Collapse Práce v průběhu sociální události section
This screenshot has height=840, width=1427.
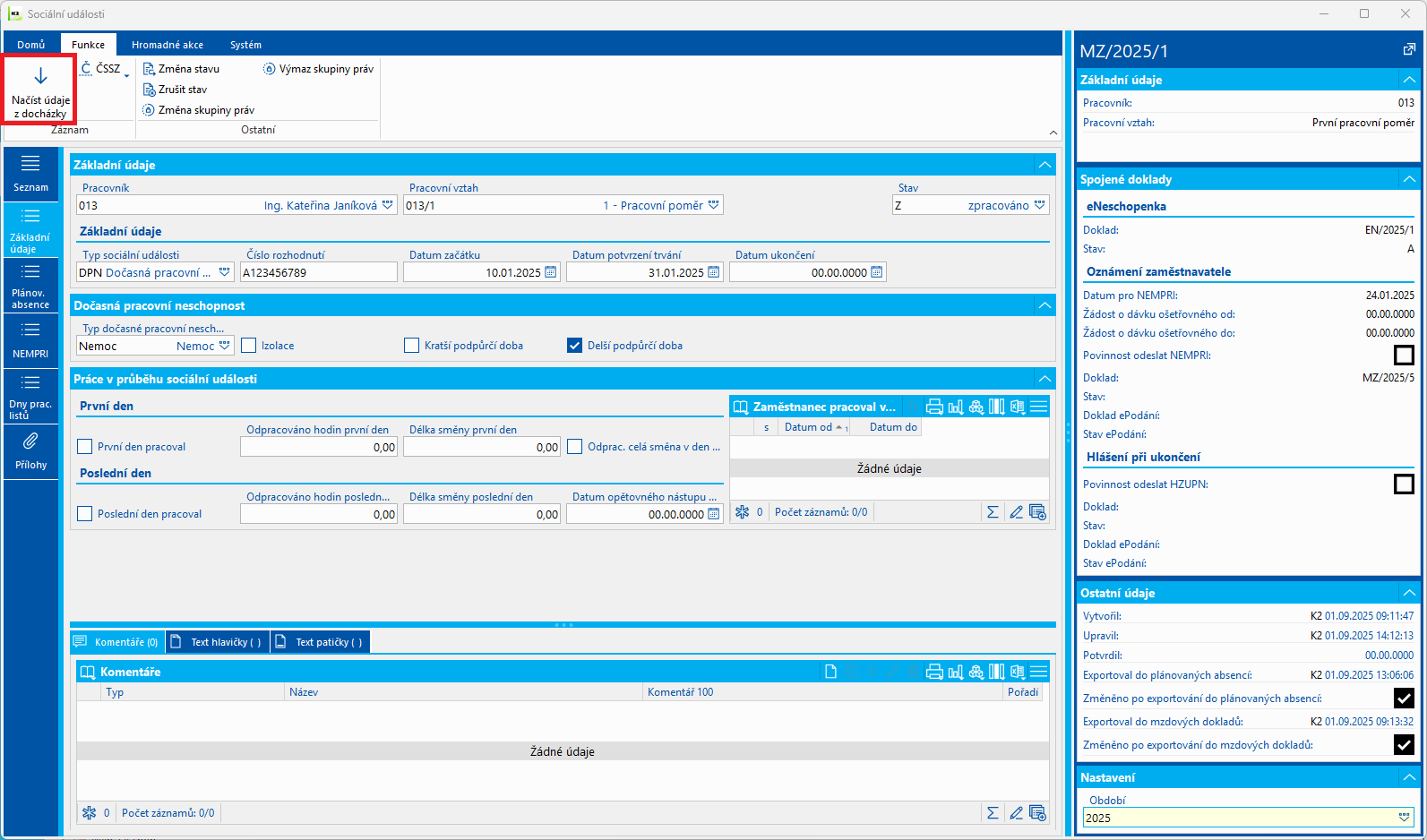(x=1044, y=379)
